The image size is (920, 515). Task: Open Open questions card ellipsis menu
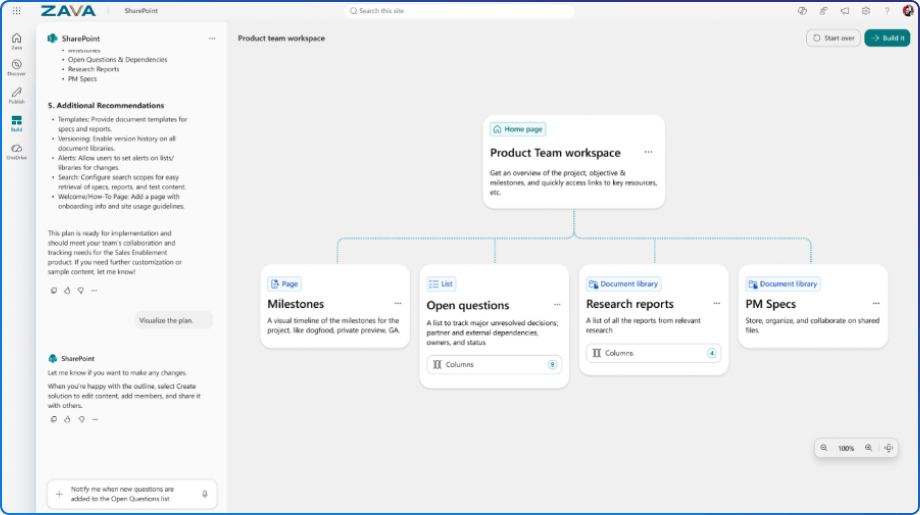tap(557, 305)
